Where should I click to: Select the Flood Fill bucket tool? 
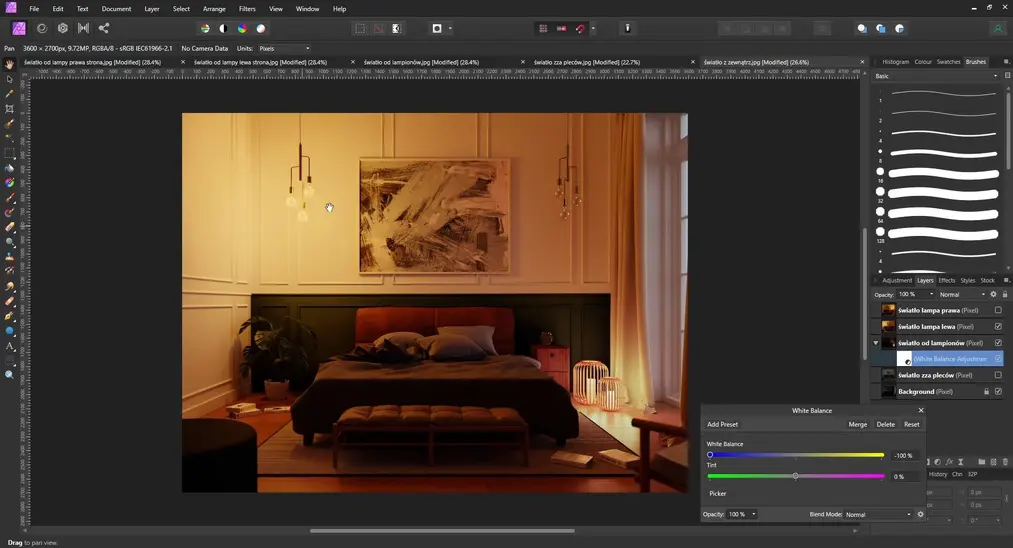coord(9,168)
